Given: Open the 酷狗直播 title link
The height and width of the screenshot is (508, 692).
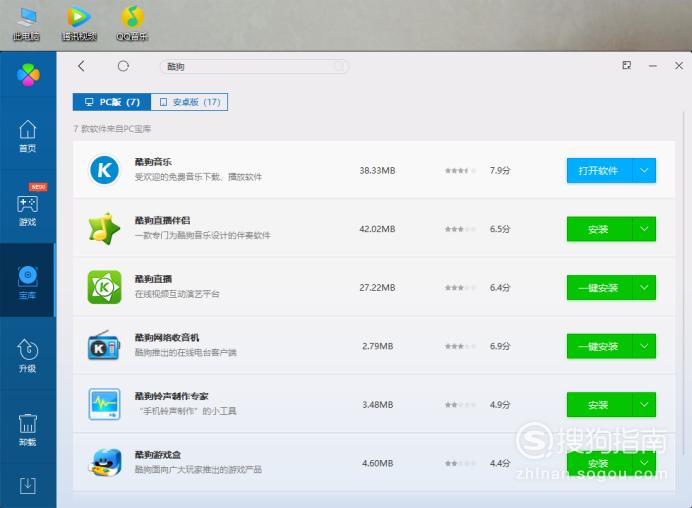Looking at the screenshot, I should (x=153, y=279).
